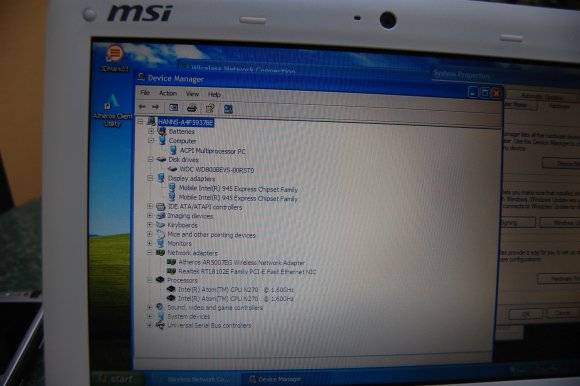Open the File menu

point(145,92)
